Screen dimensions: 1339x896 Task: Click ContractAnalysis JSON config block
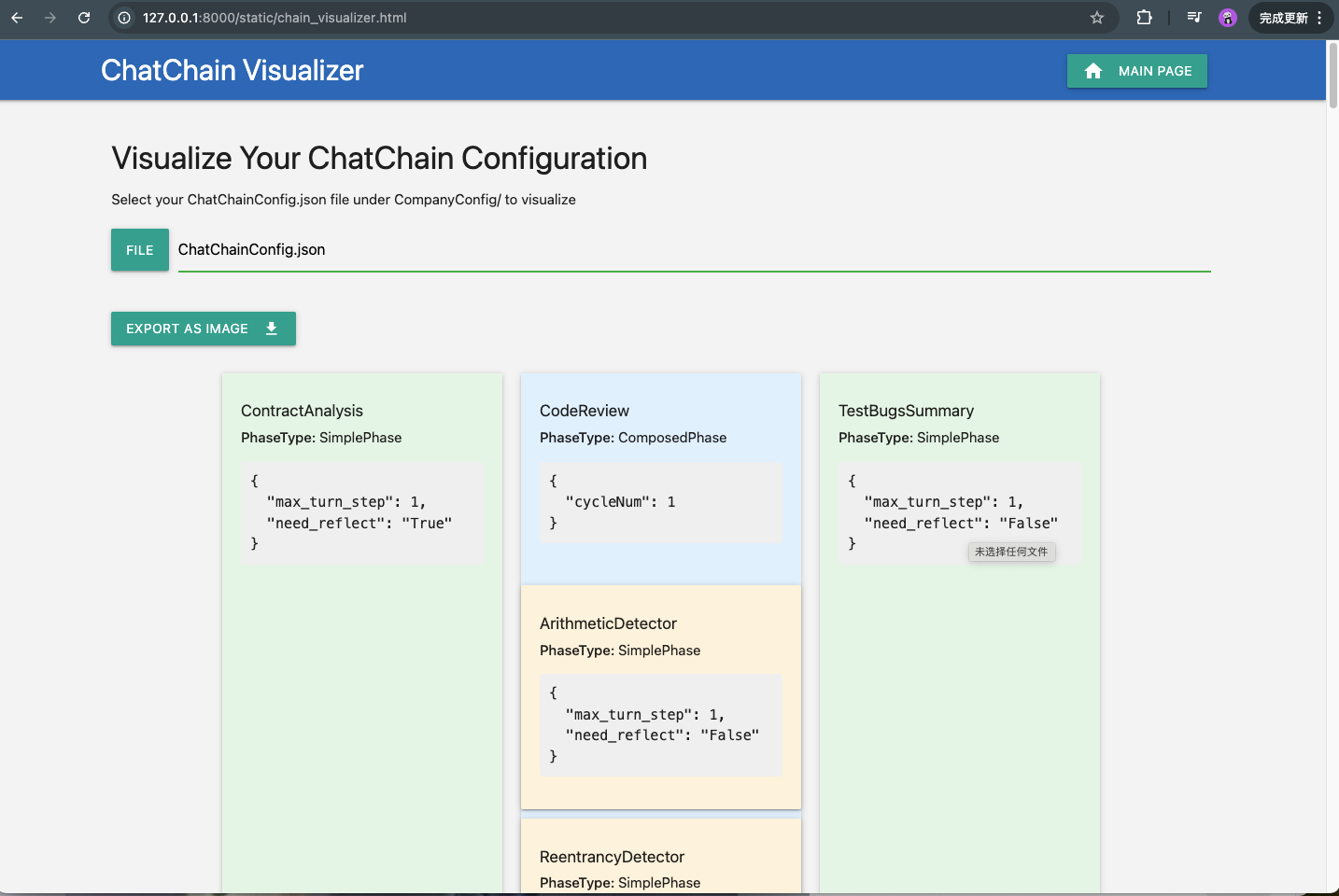(362, 512)
